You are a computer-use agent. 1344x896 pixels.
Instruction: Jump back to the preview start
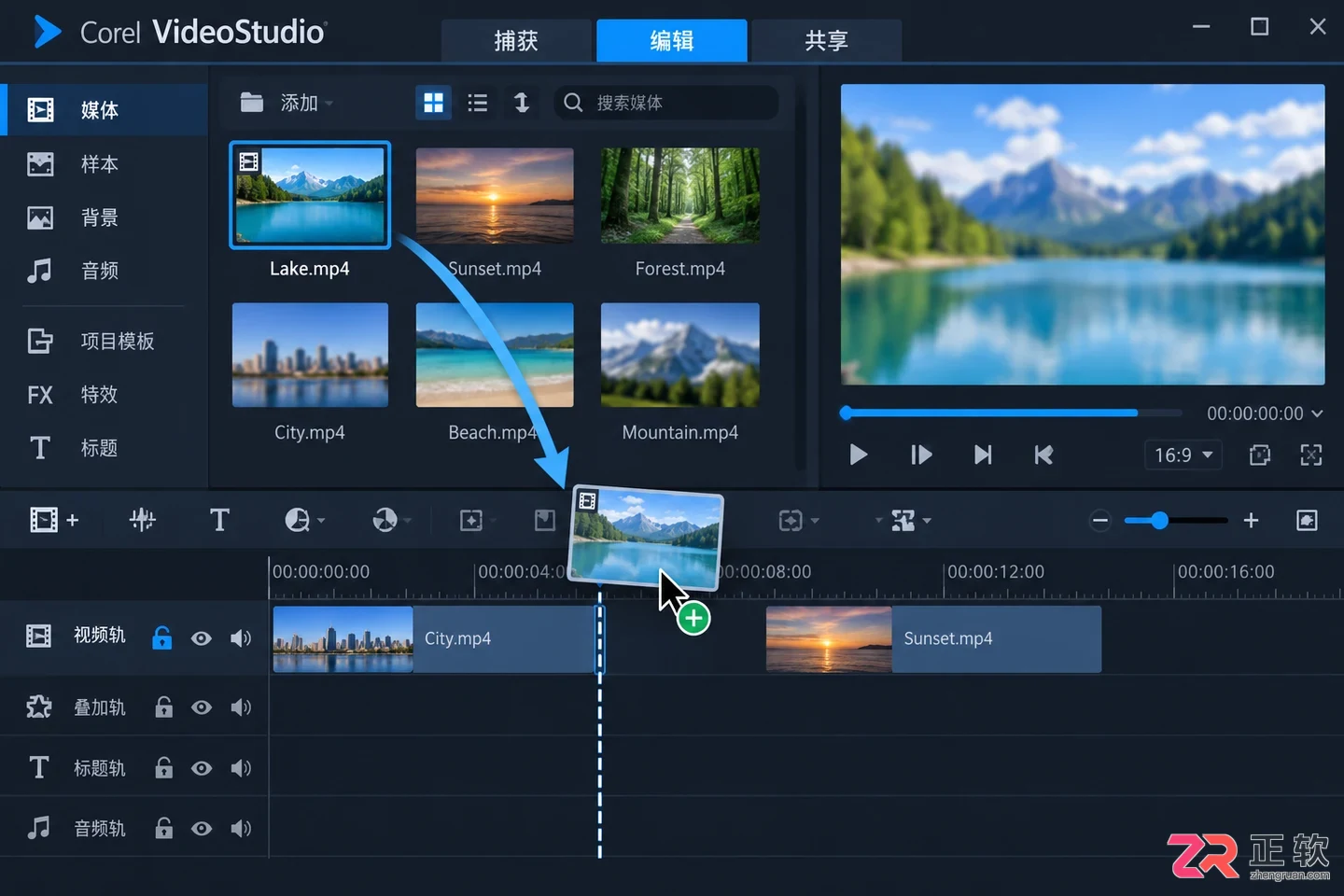click(1043, 455)
